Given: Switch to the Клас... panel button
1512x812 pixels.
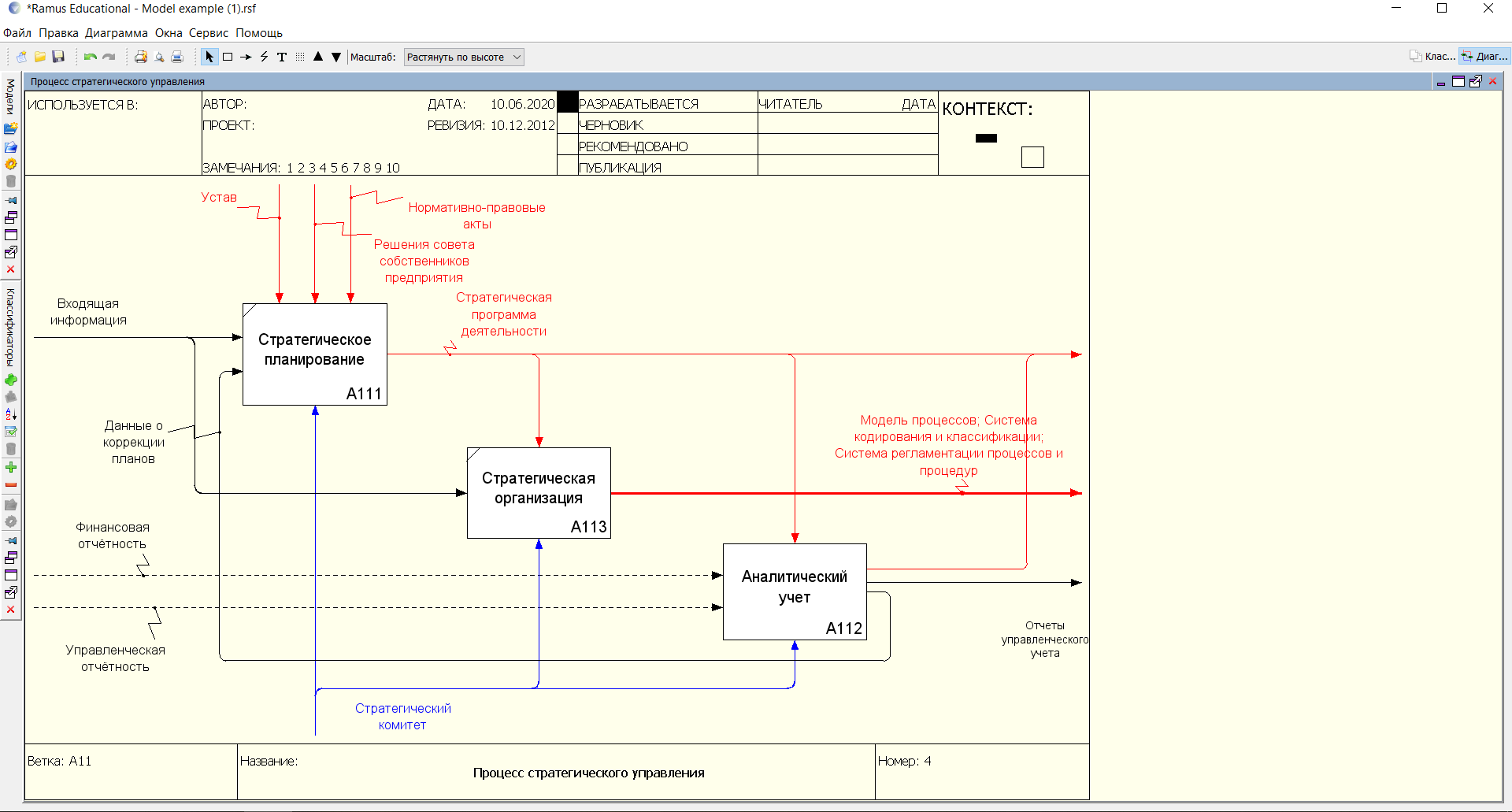Looking at the screenshot, I should click(1432, 56).
